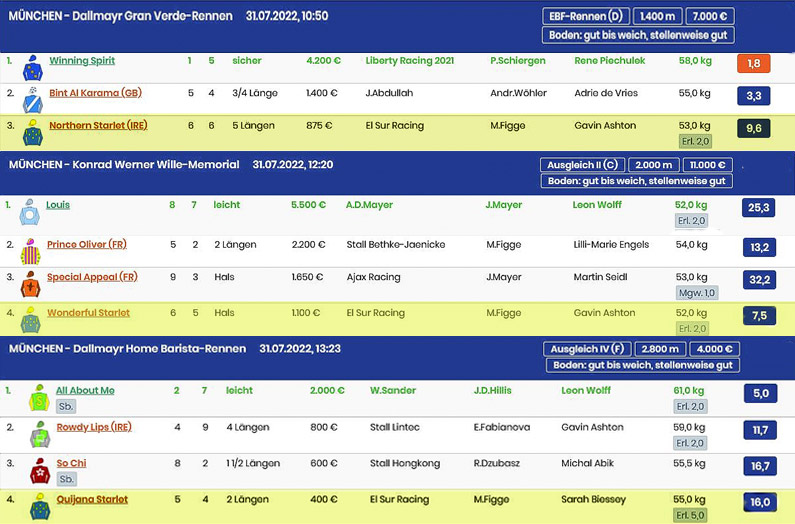Open the Wonderful Starlet horse link
The width and height of the screenshot is (795, 524).
click(89, 312)
